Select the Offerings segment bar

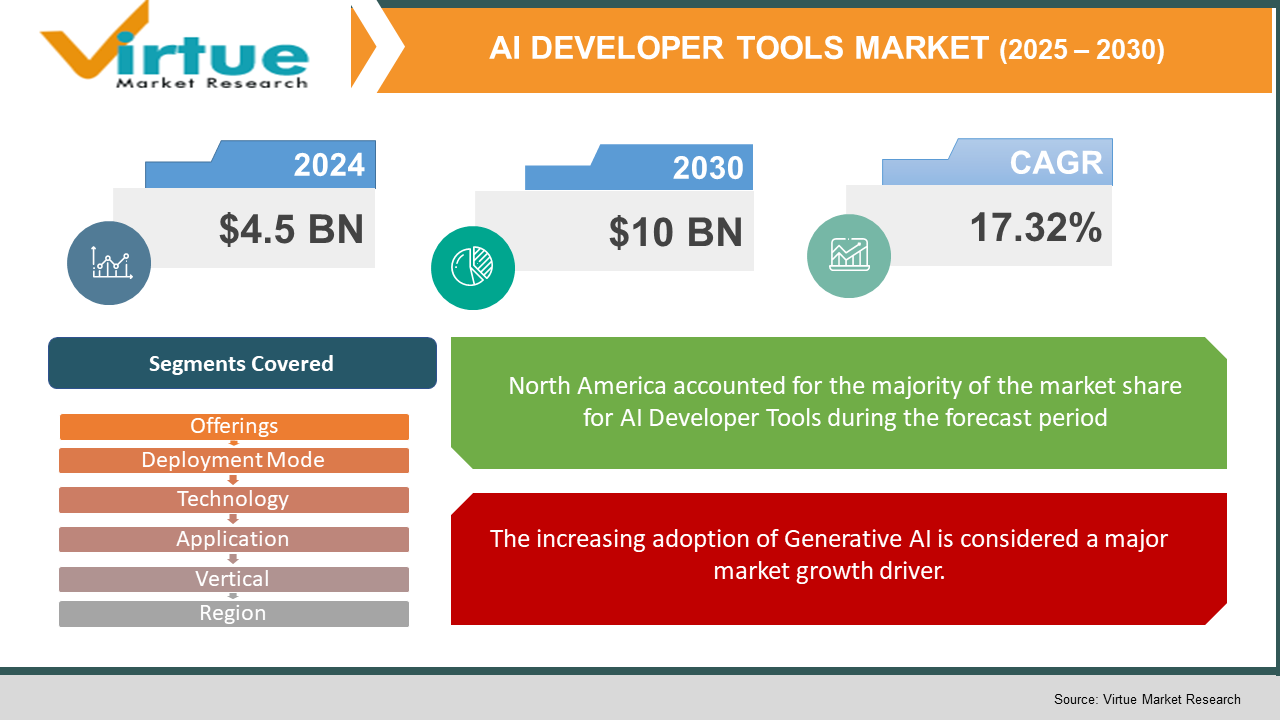pos(234,426)
